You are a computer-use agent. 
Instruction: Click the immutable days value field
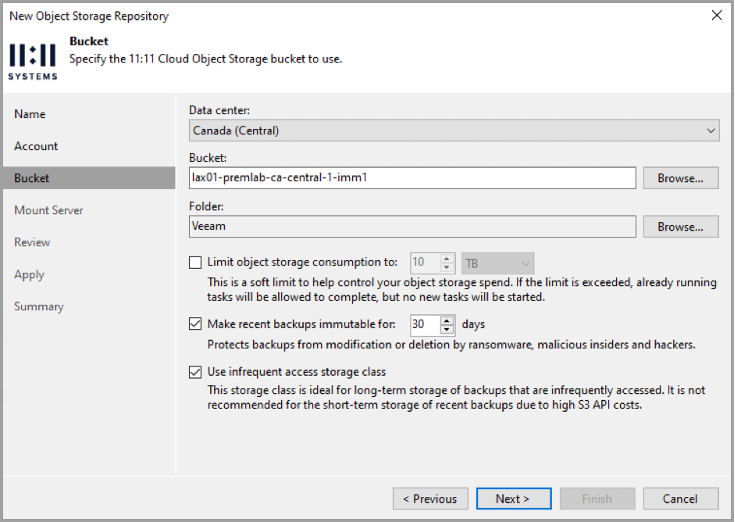click(x=425, y=325)
